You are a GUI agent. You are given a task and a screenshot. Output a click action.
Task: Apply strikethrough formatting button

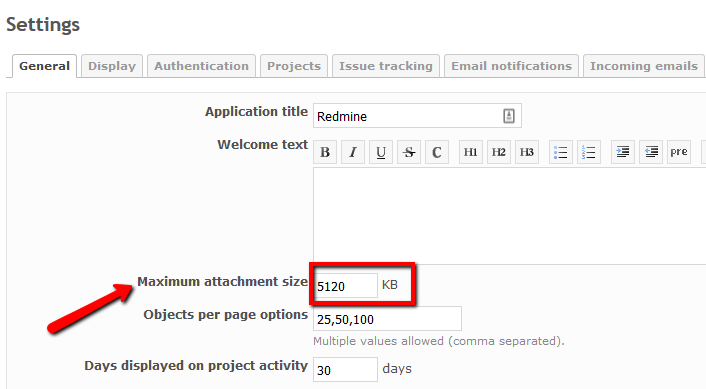(x=409, y=152)
